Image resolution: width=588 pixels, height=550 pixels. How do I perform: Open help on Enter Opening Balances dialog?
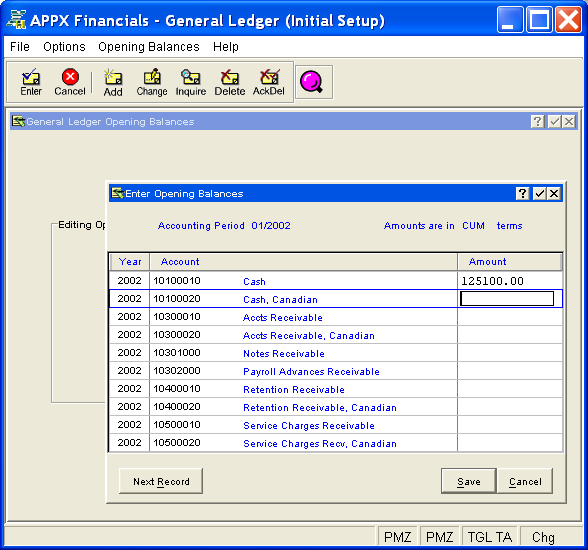(x=522, y=193)
